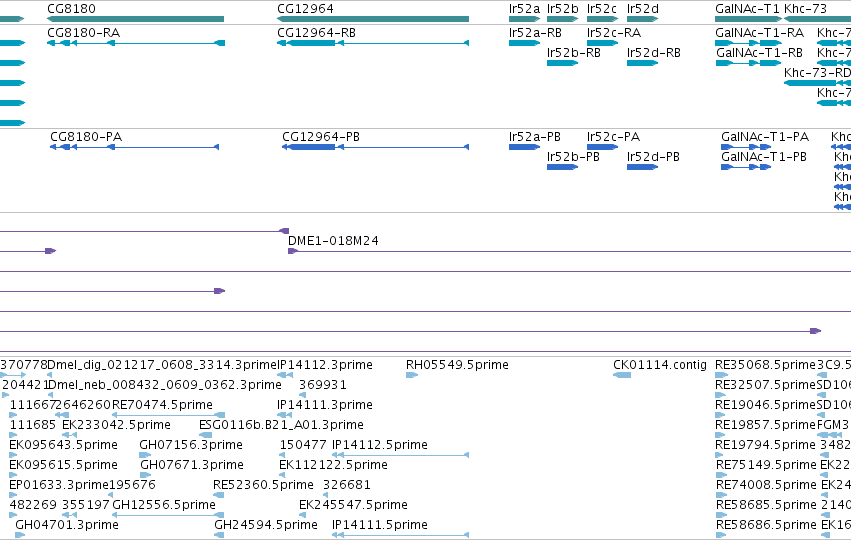The height and width of the screenshot is (540, 851).
Task: Select the GalNAc-T1-PA protein label
Action: pos(765,137)
